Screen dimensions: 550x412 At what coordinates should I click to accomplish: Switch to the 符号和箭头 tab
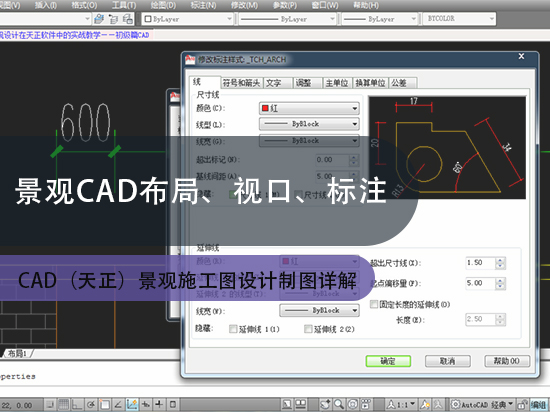pos(241,83)
